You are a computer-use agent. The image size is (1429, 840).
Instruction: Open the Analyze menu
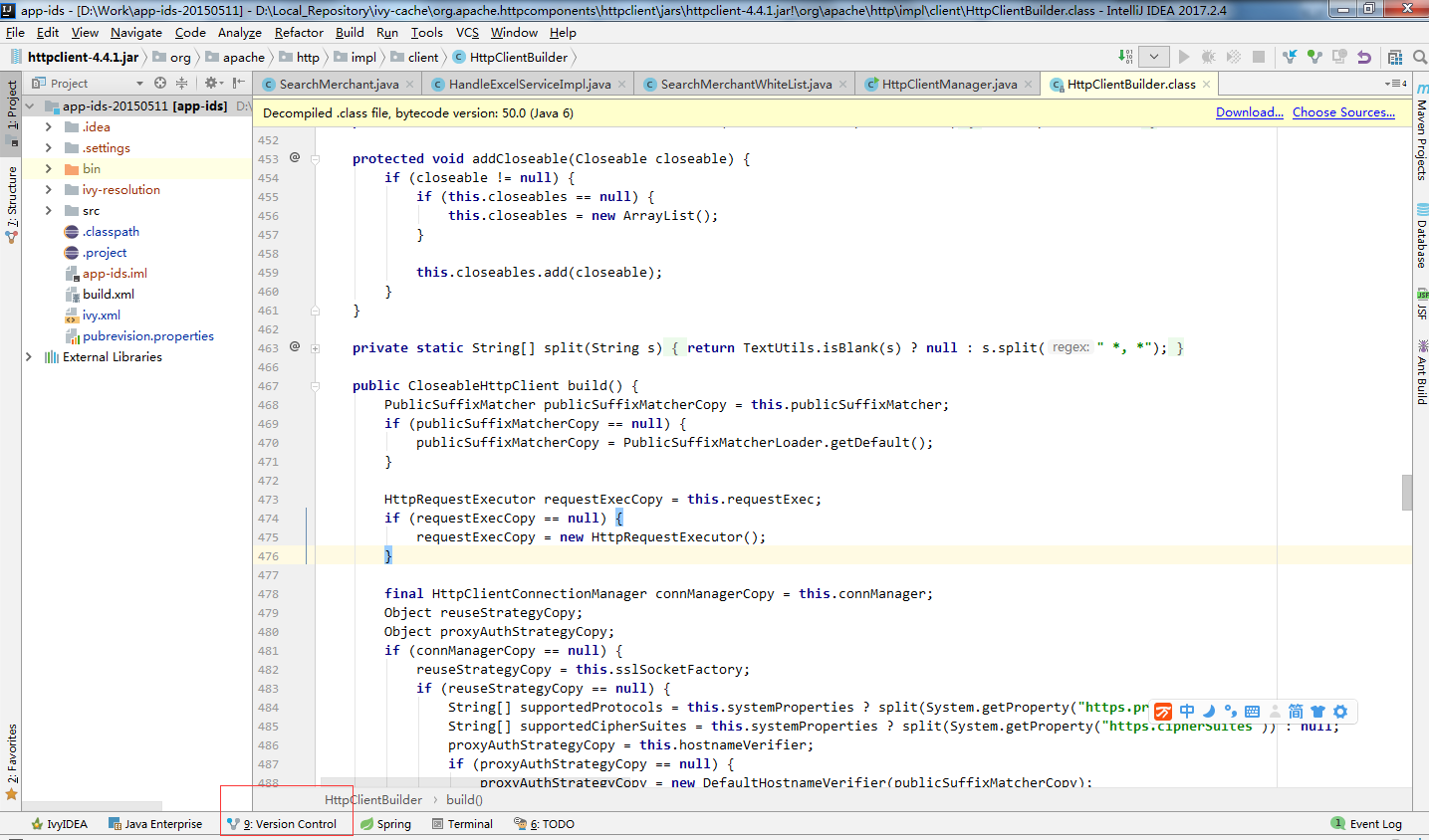pos(240,32)
